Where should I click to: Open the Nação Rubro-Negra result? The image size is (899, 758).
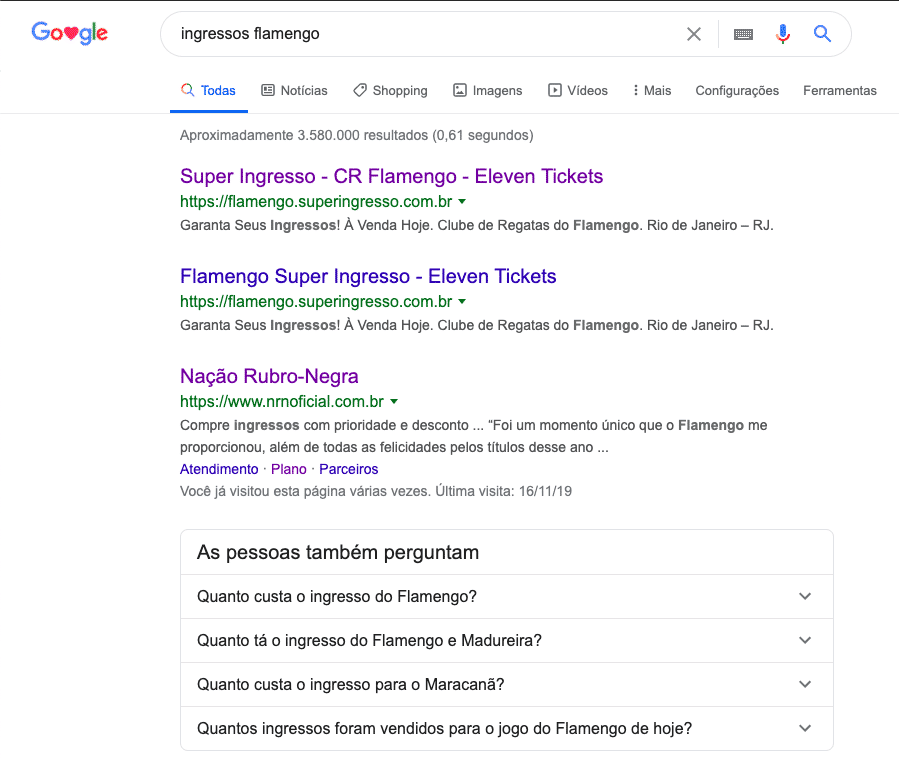coord(269,376)
